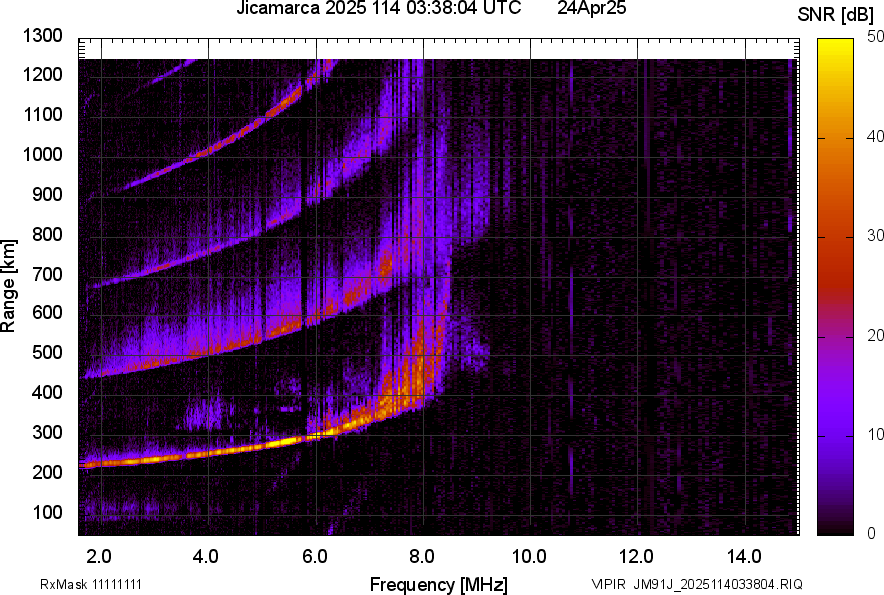Image resolution: width=884 pixels, height=595 pixels.
Task: Click the 1300 range tick label
Action: coord(43,36)
